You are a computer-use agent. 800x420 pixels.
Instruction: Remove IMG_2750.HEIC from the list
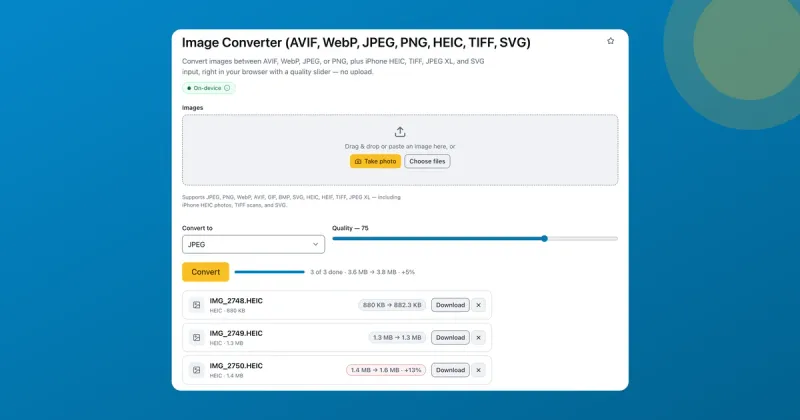coord(479,370)
